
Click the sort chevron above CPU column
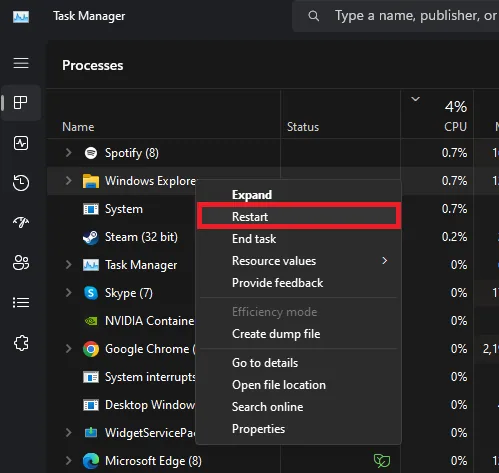pyautogui.click(x=415, y=99)
